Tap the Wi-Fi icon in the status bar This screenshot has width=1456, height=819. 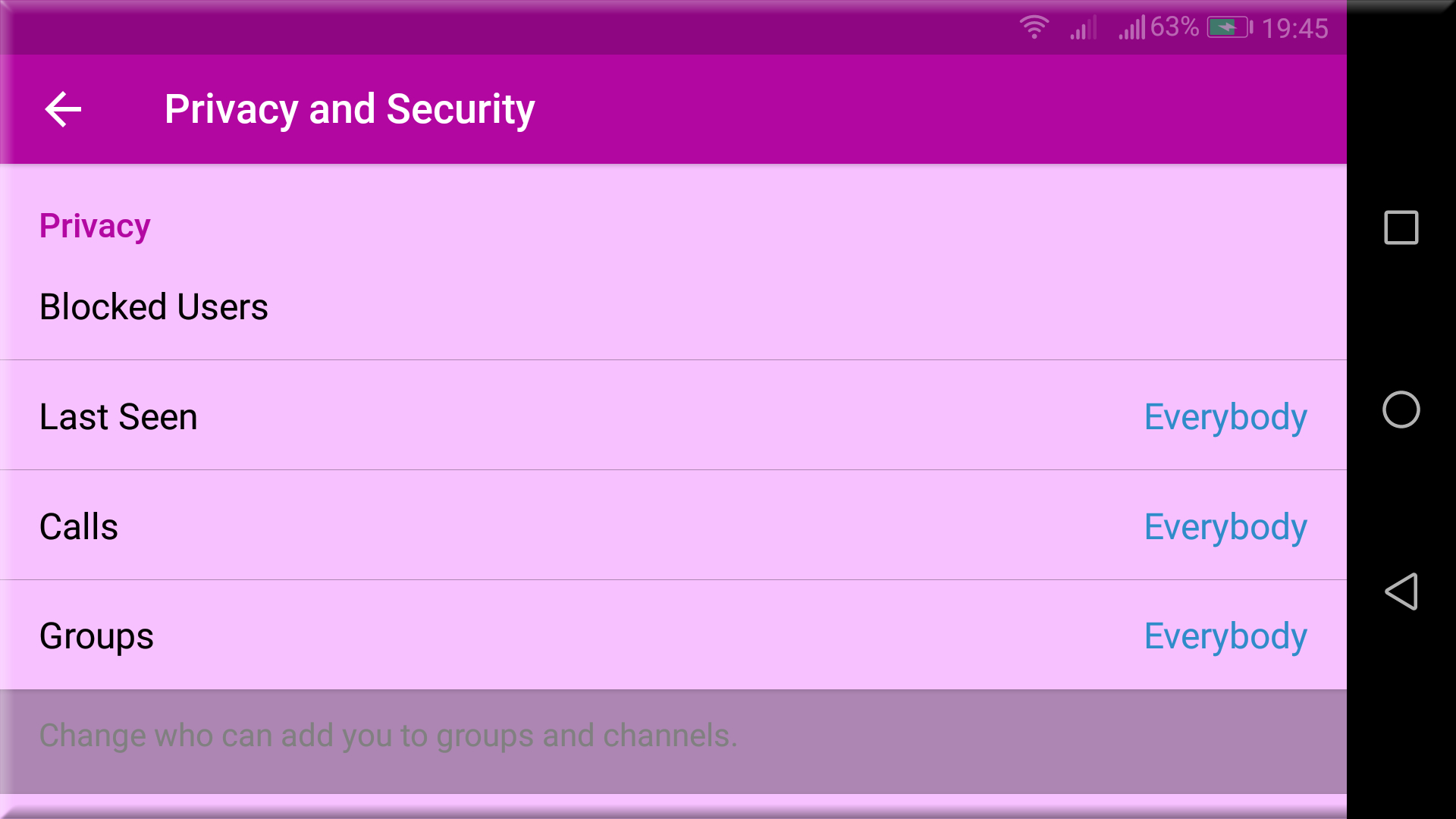[x=1034, y=27]
